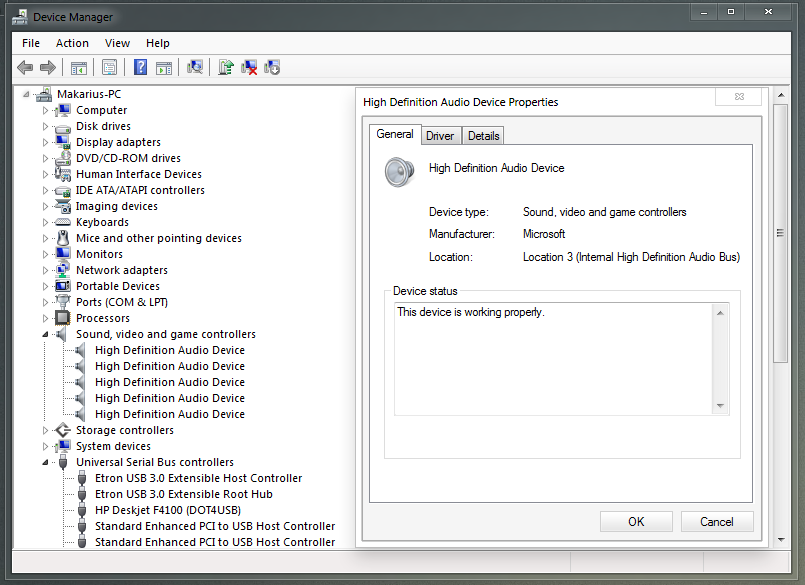This screenshot has width=805, height=585.
Task: Click Scan for hardware changes icon
Action: pos(195,67)
